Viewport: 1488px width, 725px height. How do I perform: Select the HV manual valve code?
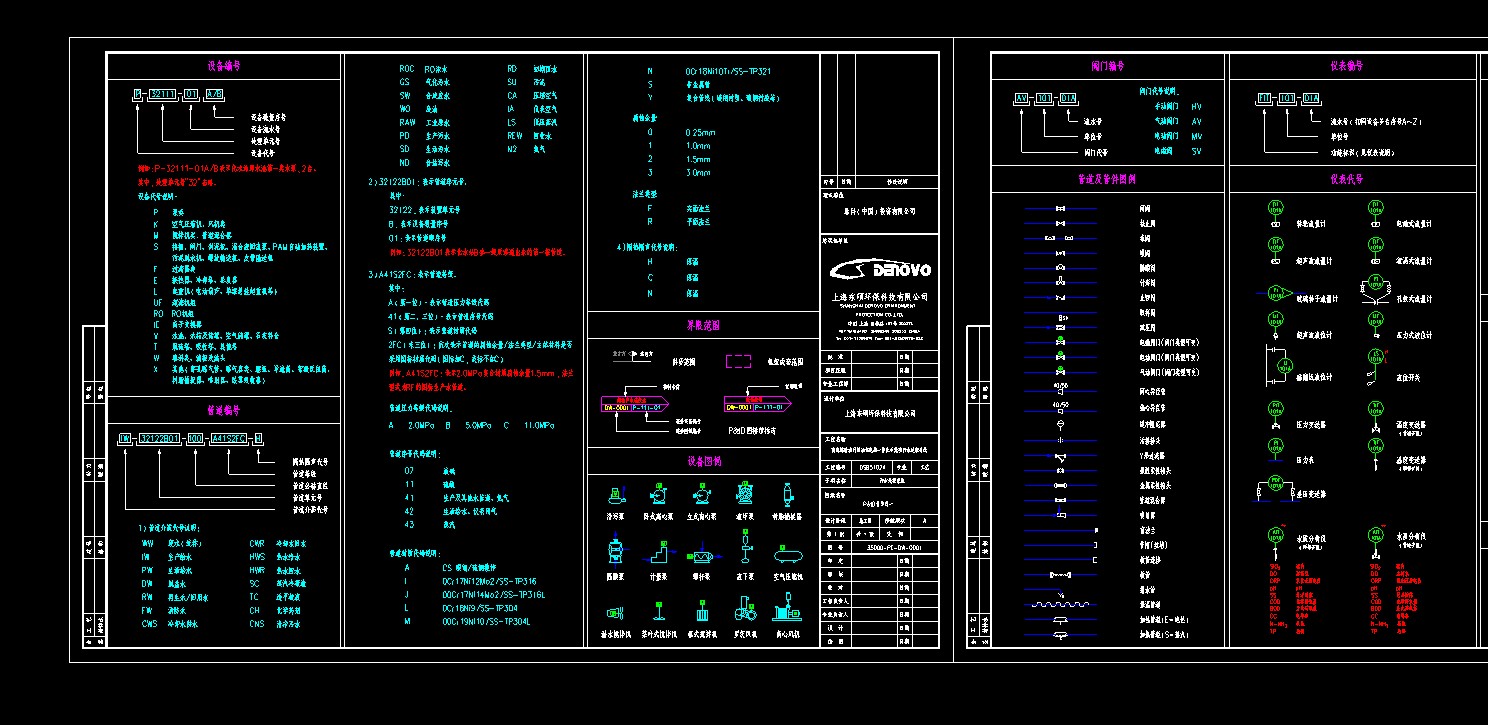click(x=1196, y=106)
